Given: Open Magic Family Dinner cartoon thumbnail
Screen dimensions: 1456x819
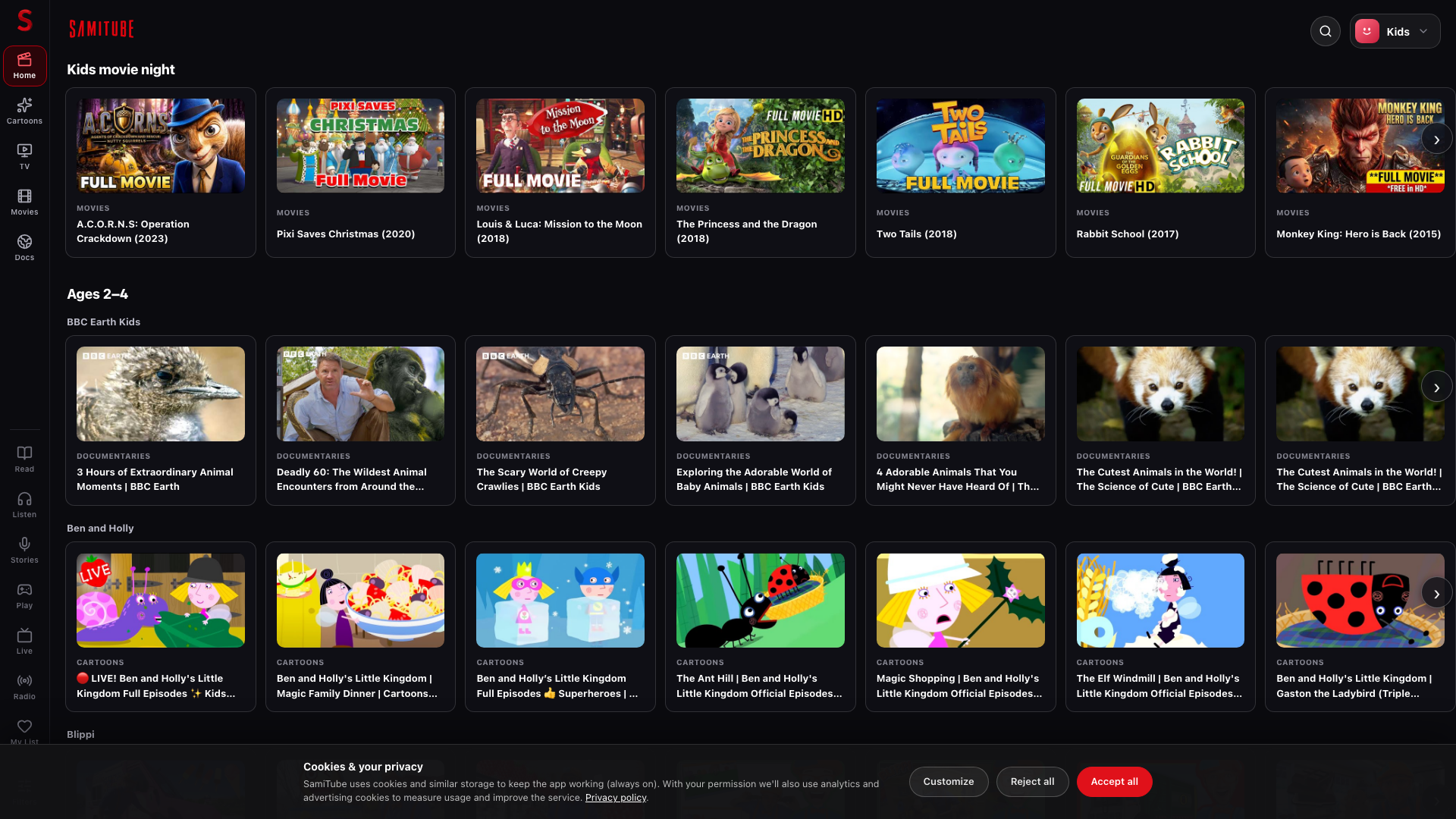Looking at the screenshot, I should tap(360, 601).
